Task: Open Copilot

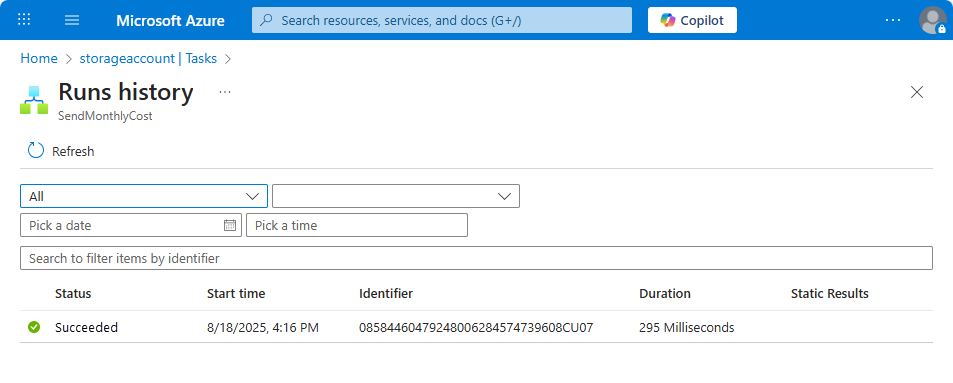Action: pyautogui.click(x=692, y=20)
